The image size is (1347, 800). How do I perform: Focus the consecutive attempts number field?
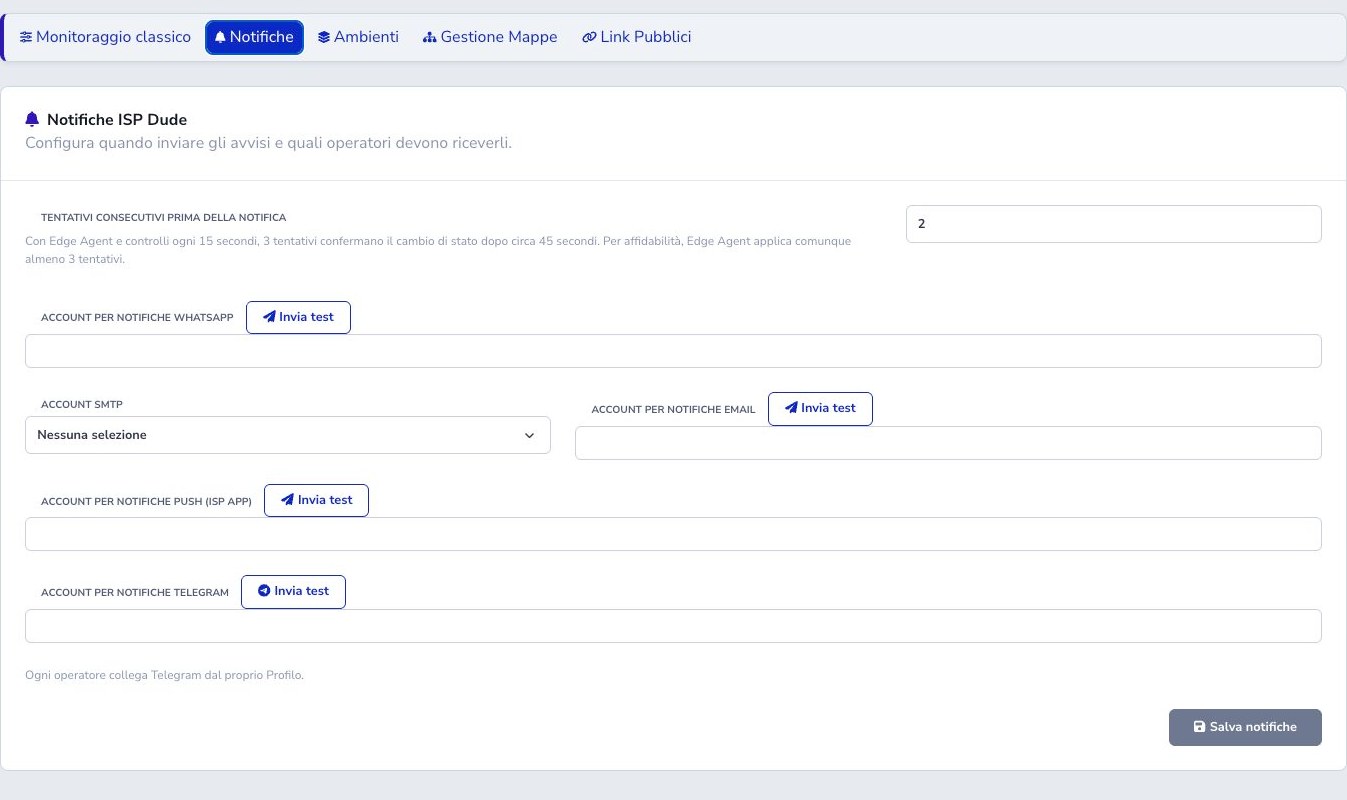(x=1113, y=224)
